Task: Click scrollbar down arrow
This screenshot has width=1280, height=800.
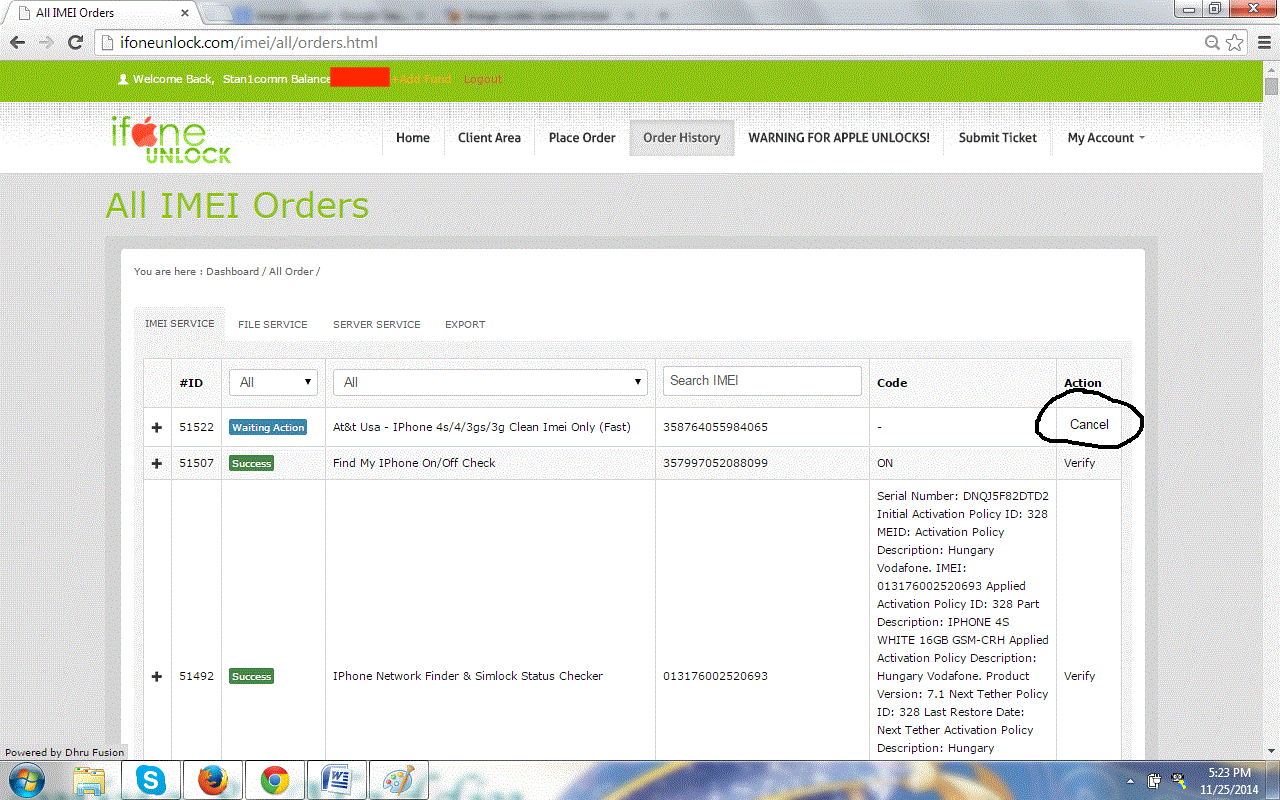Action: coord(1271,751)
